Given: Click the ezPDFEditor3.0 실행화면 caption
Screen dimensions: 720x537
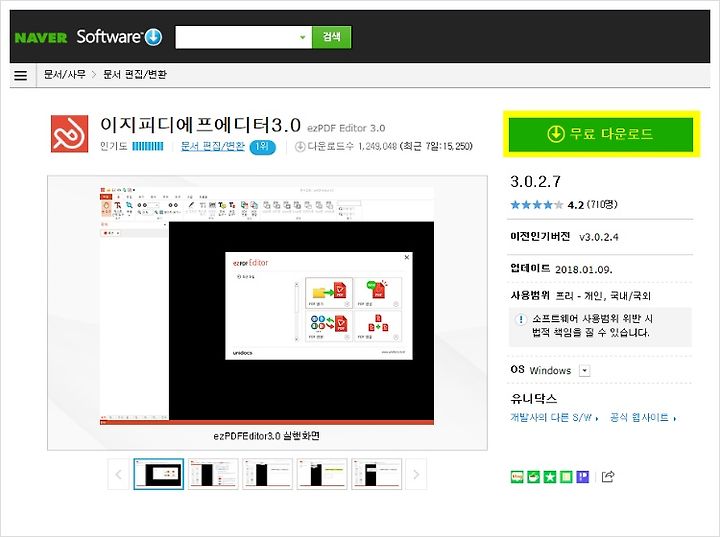Looking at the screenshot, I should click(x=267, y=436).
